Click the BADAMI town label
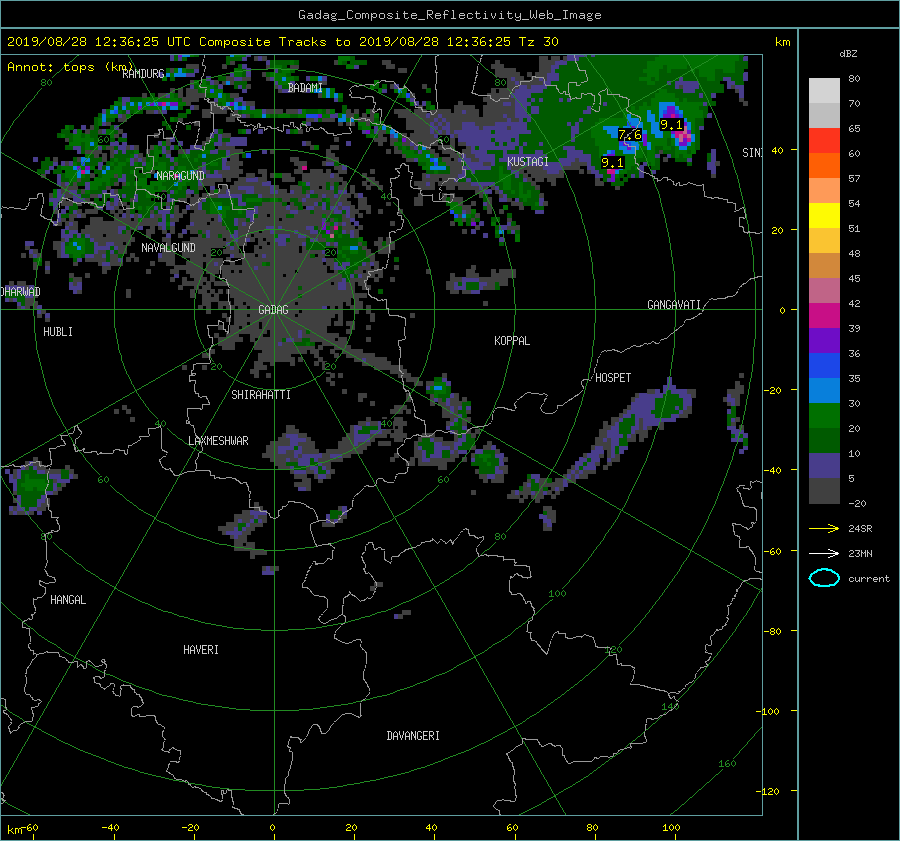This screenshot has width=900, height=841. pos(305,88)
